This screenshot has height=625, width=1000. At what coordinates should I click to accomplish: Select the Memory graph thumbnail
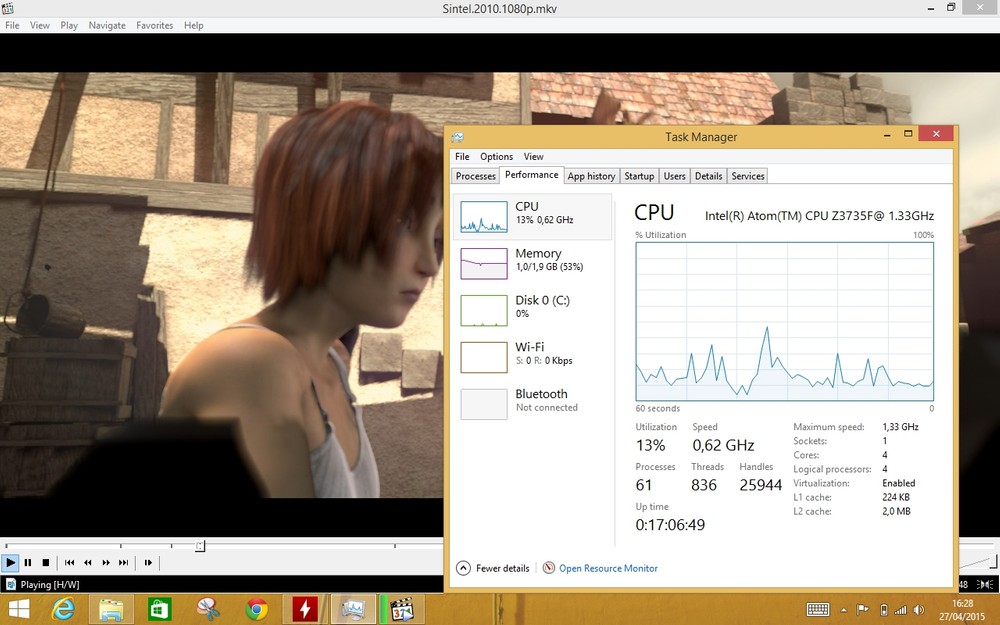click(x=484, y=263)
